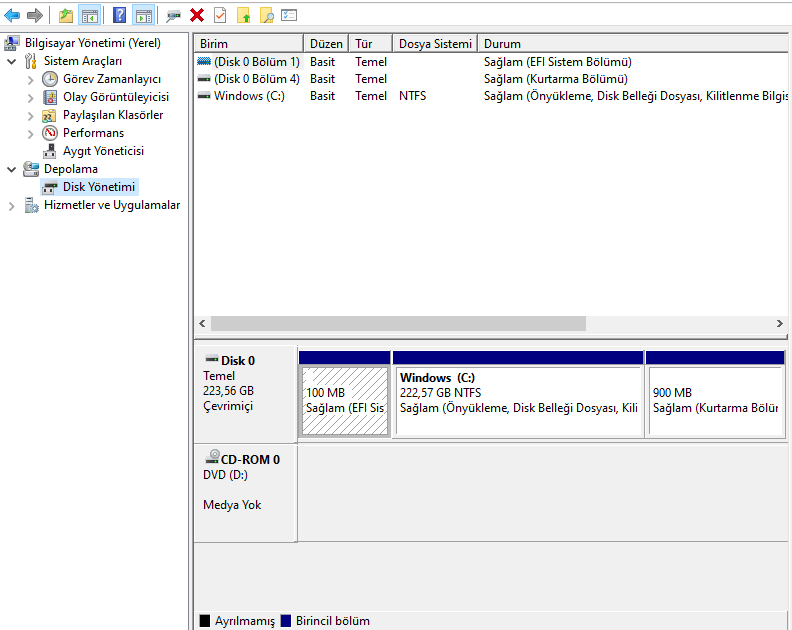Sort by the Durum column header
Viewport: 792px width, 630px height.
pos(633,43)
